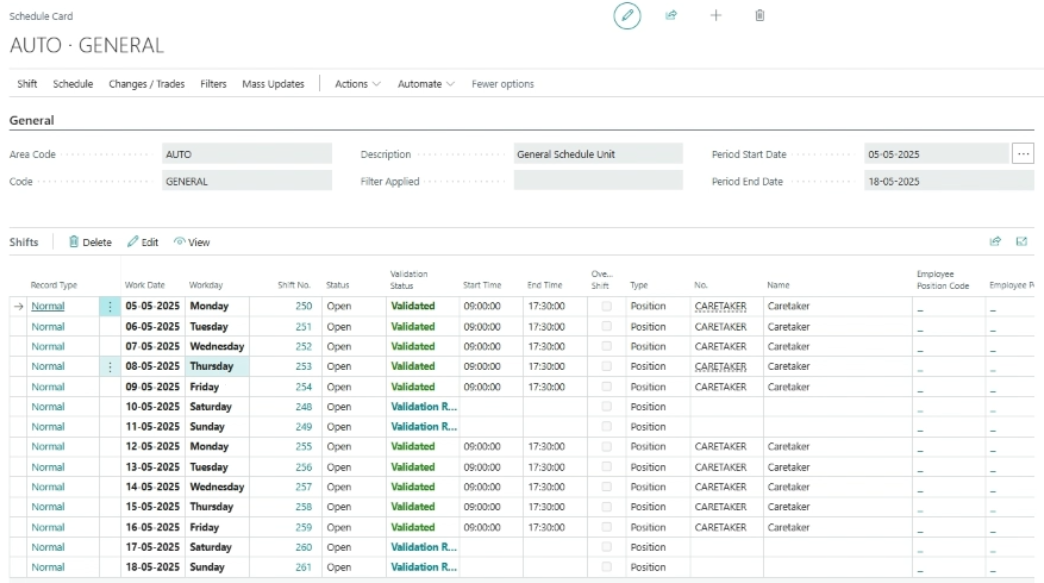
Task: Toggle Overtime Shift checkbox for shift 250
Action: tap(606, 307)
